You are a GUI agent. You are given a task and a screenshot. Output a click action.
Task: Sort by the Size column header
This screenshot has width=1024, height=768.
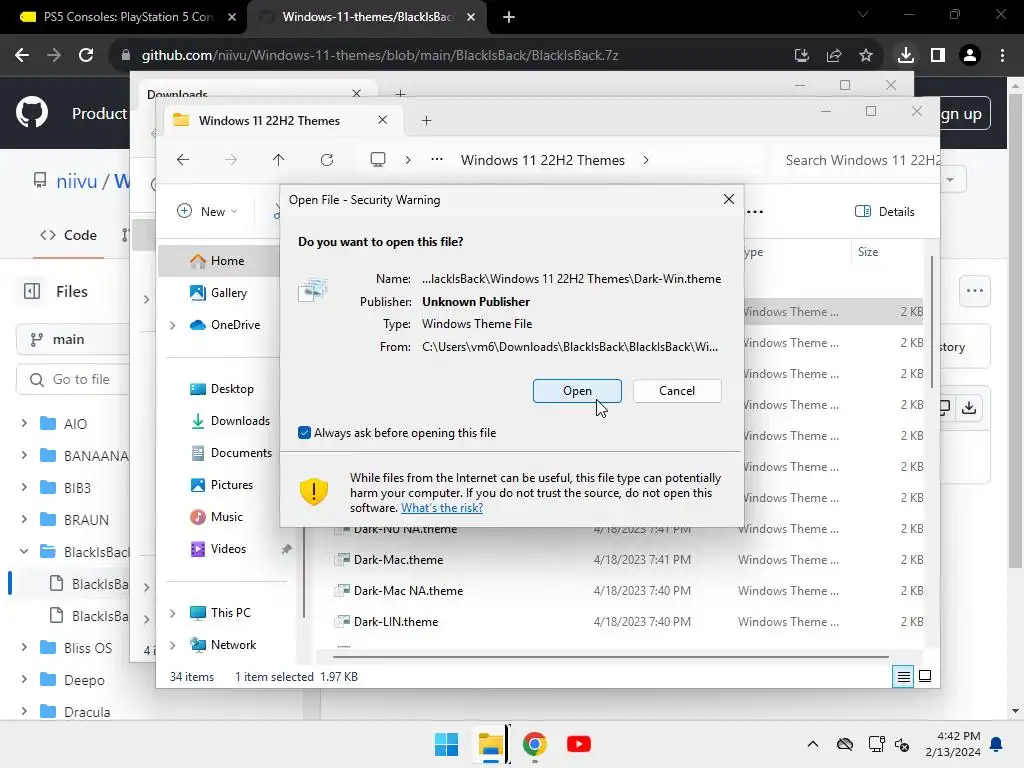pos(867,252)
